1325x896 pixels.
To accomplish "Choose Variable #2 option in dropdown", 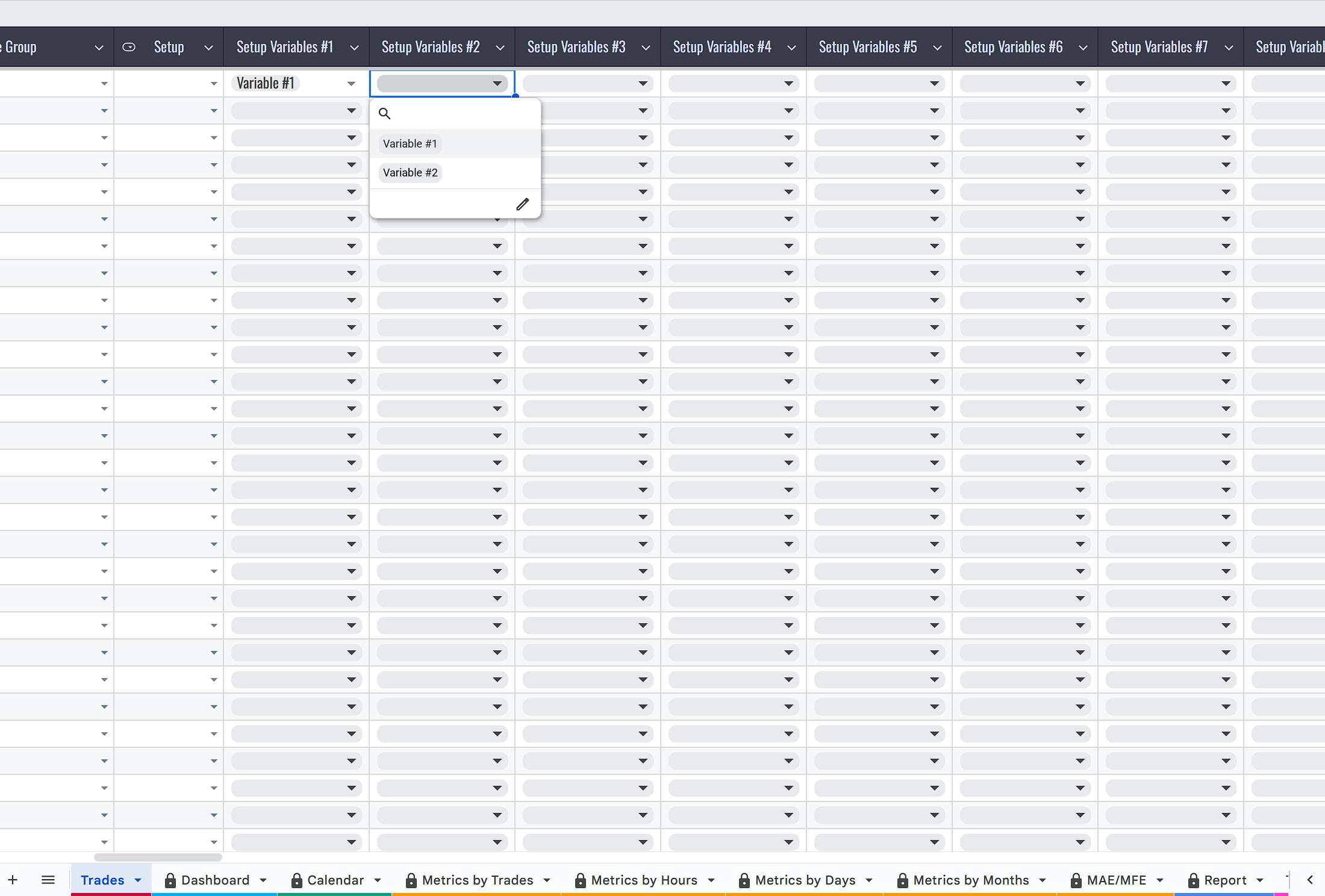I will [410, 173].
